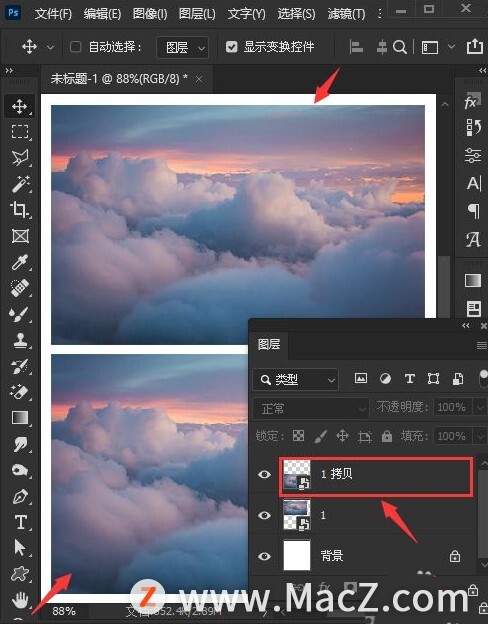
Task: Select the Brush tool
Action: coord(20,314)
